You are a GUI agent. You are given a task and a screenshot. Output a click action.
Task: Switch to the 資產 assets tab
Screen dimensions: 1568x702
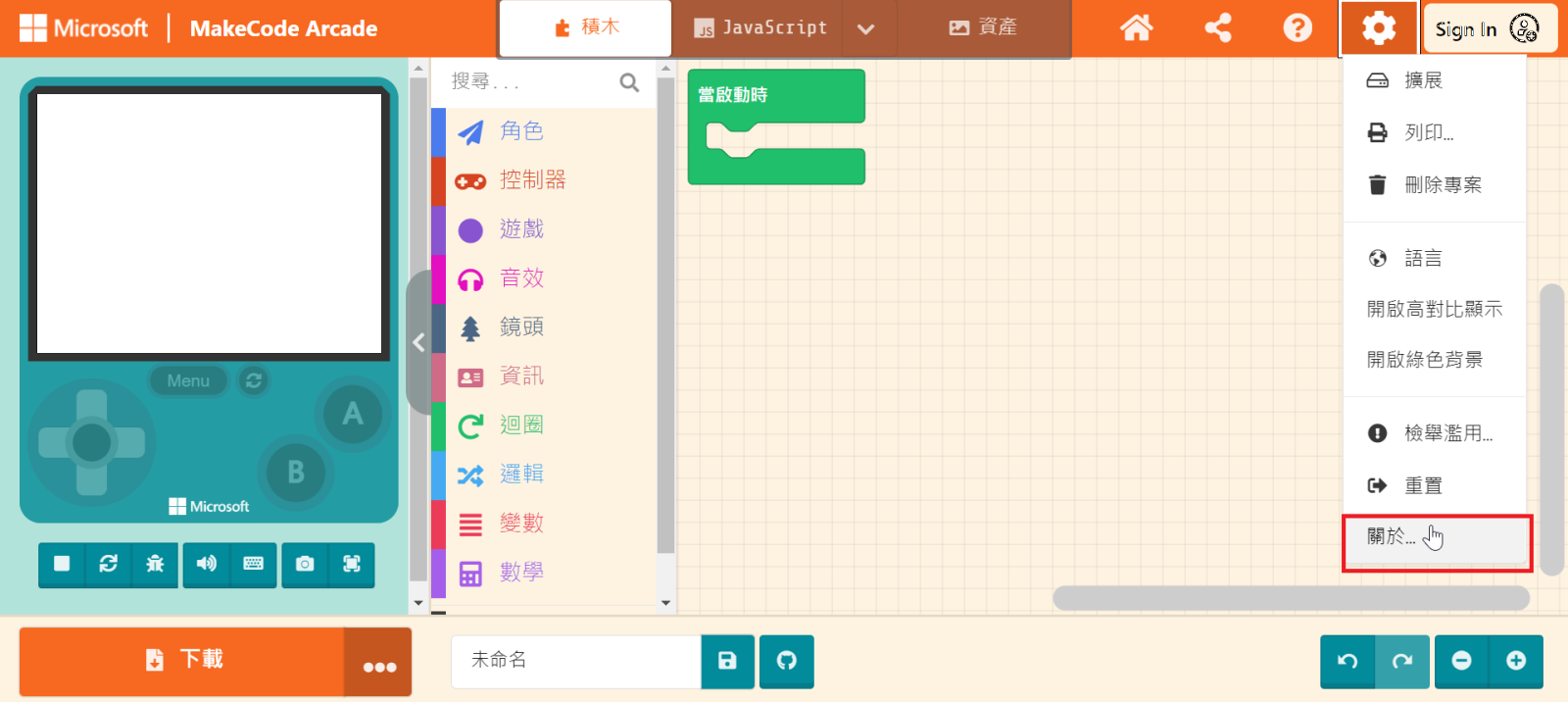[983, 28]
